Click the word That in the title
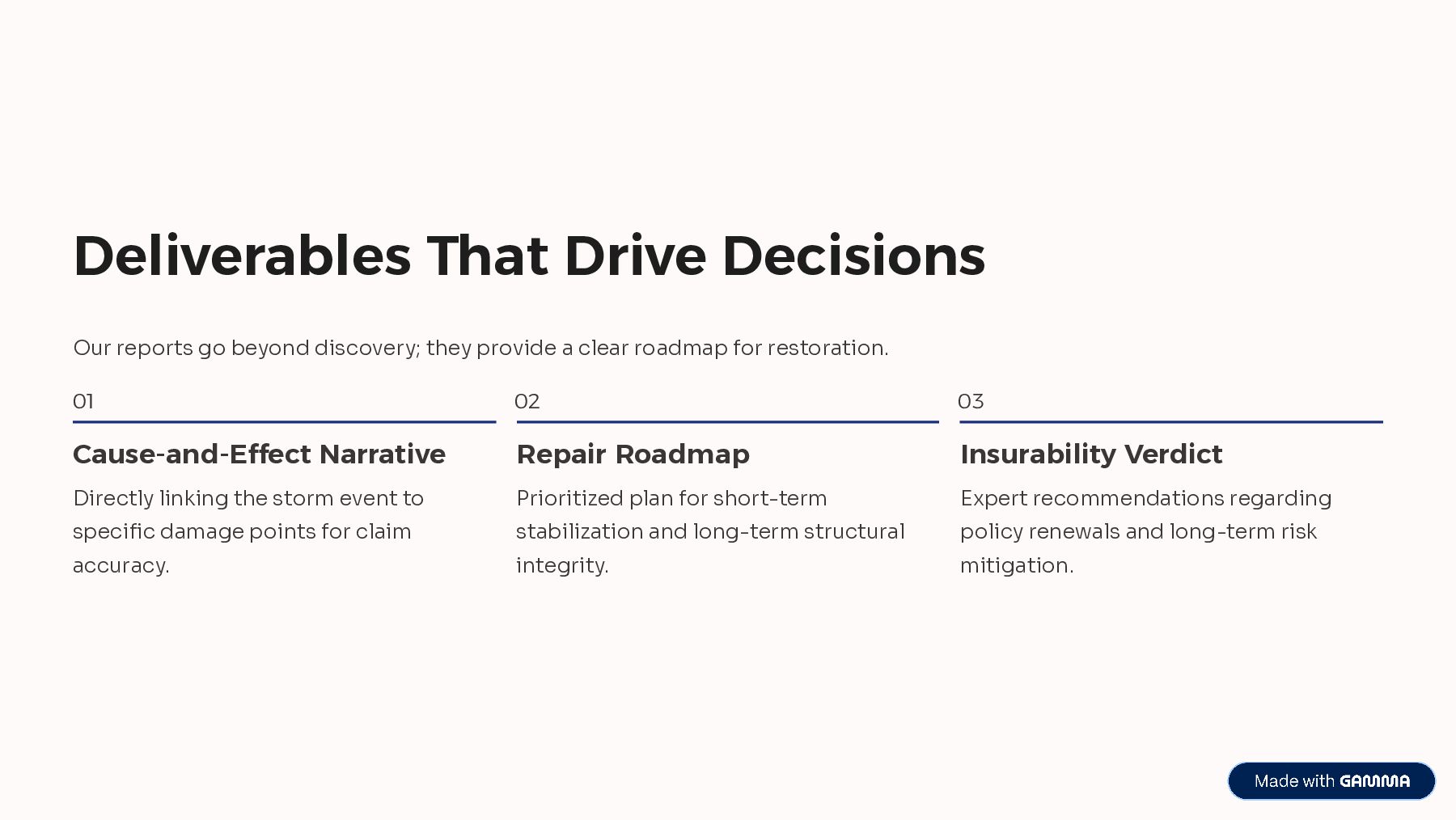The height and width of the screenshot is (820, 1456). (487, 256)
